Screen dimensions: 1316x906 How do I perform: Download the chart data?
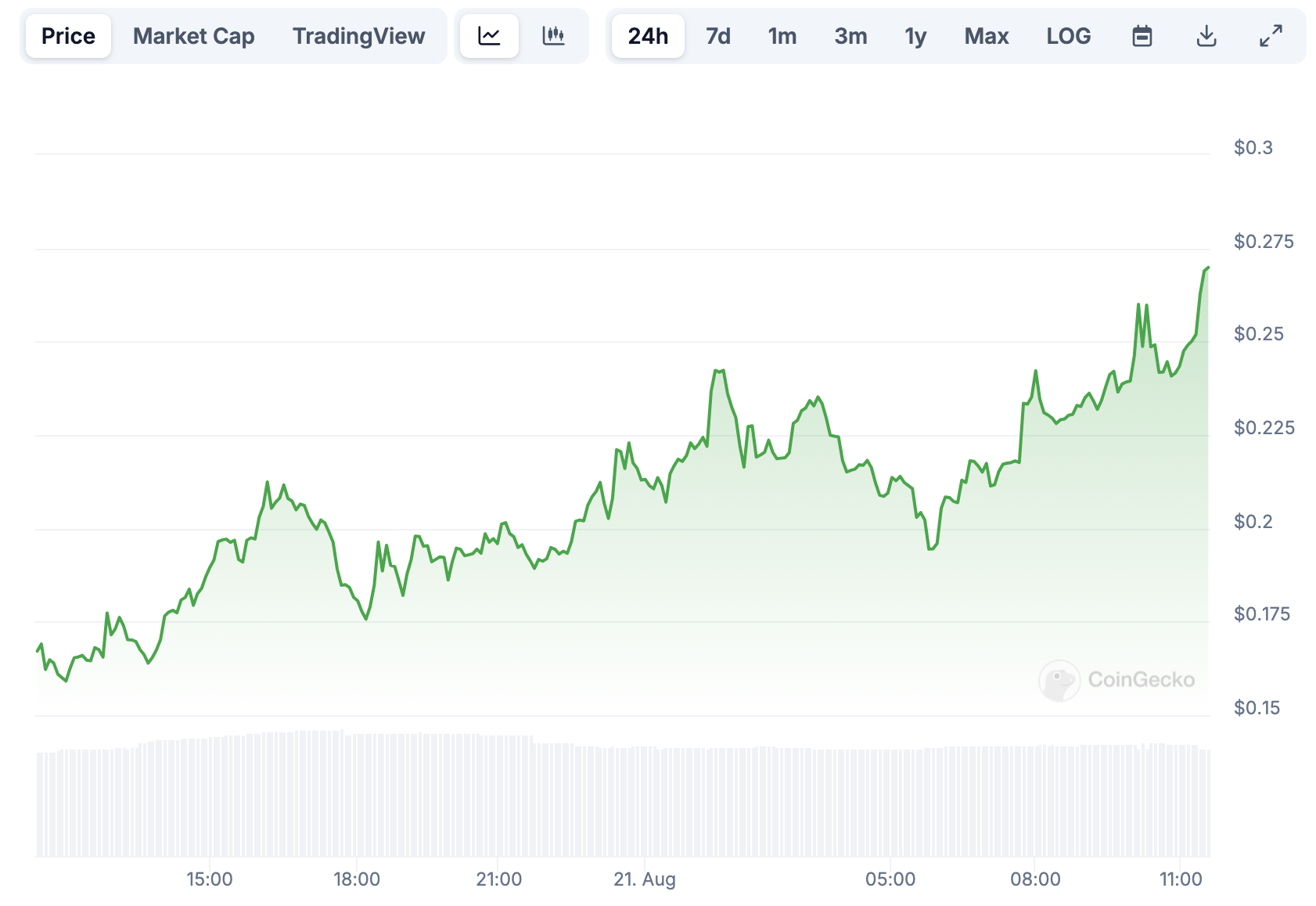point(1206,36)
